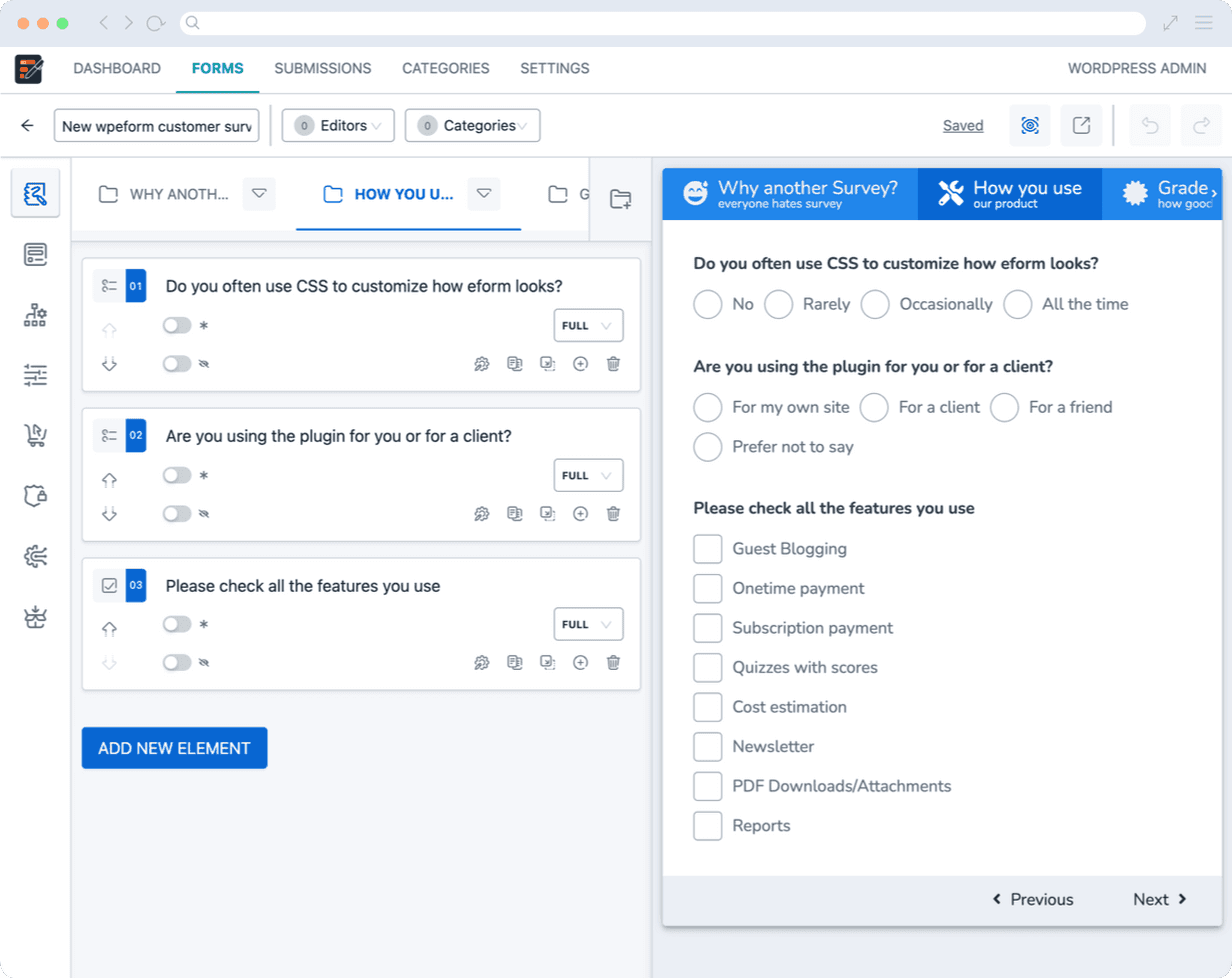Enable the hidden toggle for question 03
This screenshot has height=978, width=1232.
tap(178, 662)
